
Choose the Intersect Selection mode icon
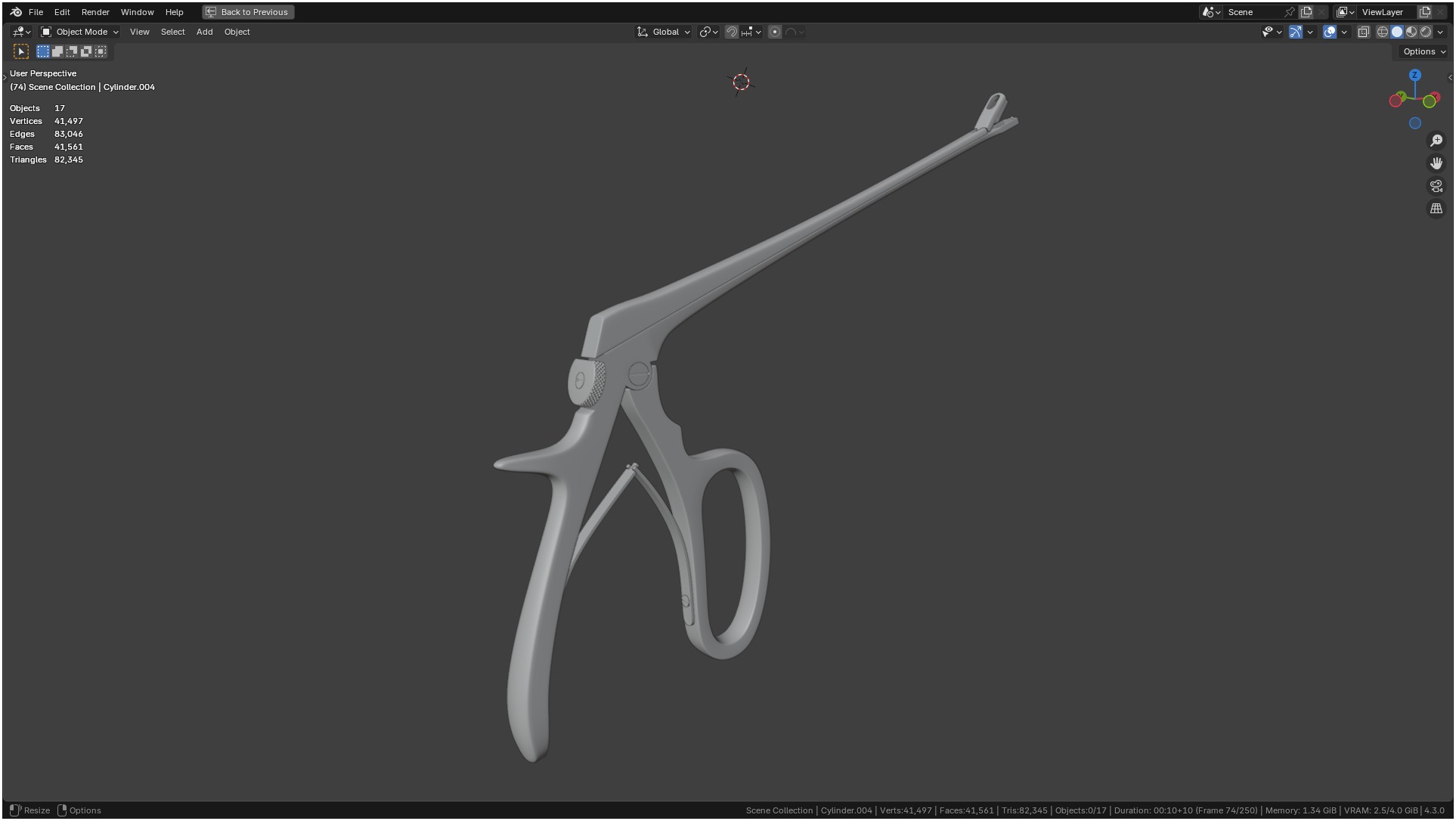(x=101, y=51)
